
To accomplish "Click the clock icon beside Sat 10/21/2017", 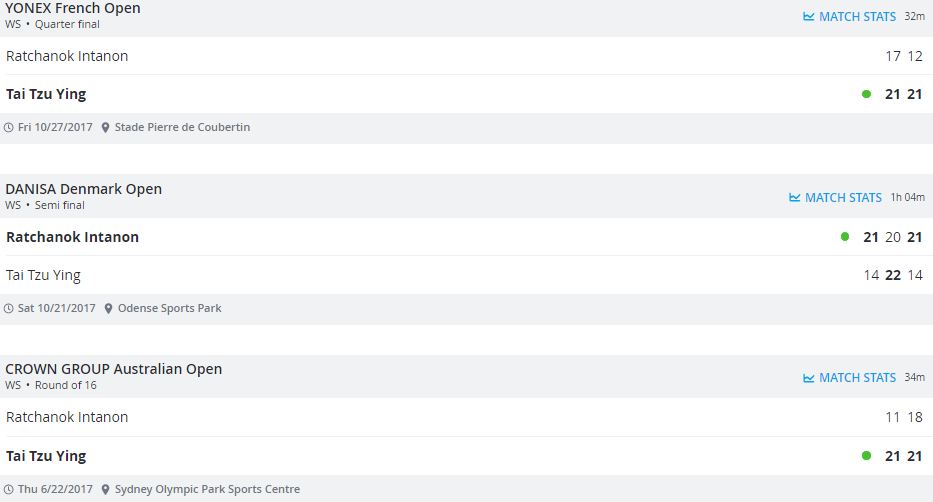I will [9, 309].
